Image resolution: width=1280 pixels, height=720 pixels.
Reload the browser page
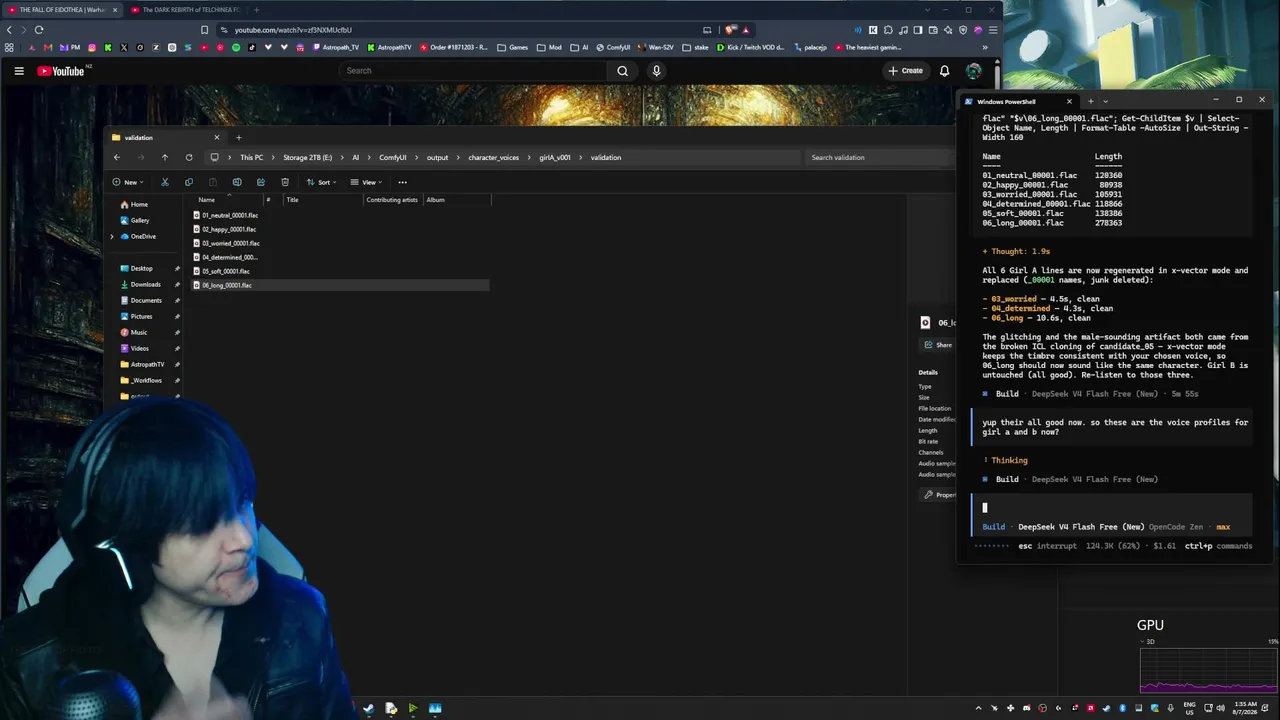point(39,30)
